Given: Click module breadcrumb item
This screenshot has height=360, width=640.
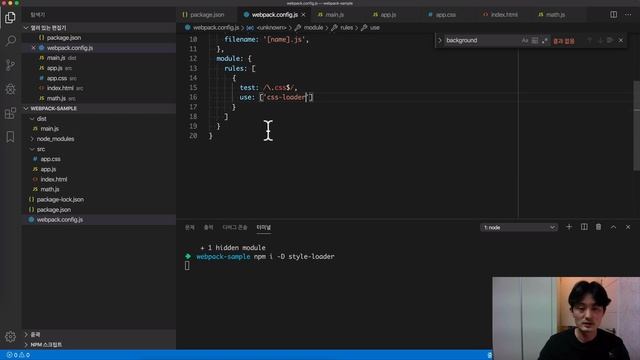Looking at the screenshot, I should 313,28.
